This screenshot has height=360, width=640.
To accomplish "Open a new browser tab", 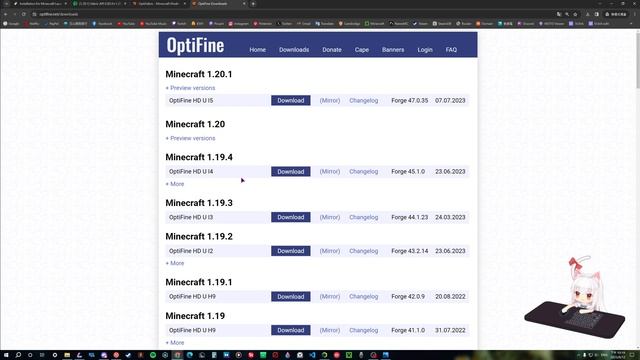I will 253,4.
